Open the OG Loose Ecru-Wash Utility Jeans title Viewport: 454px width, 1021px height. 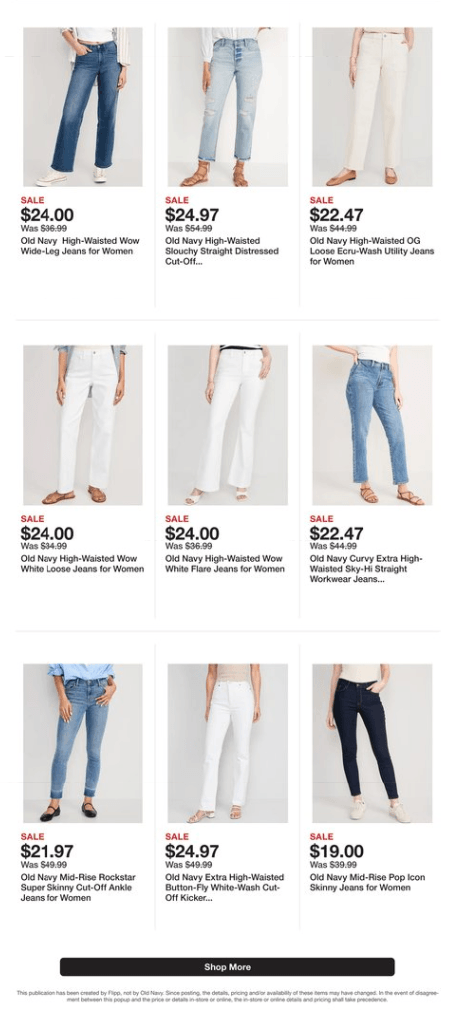(372, 251)
